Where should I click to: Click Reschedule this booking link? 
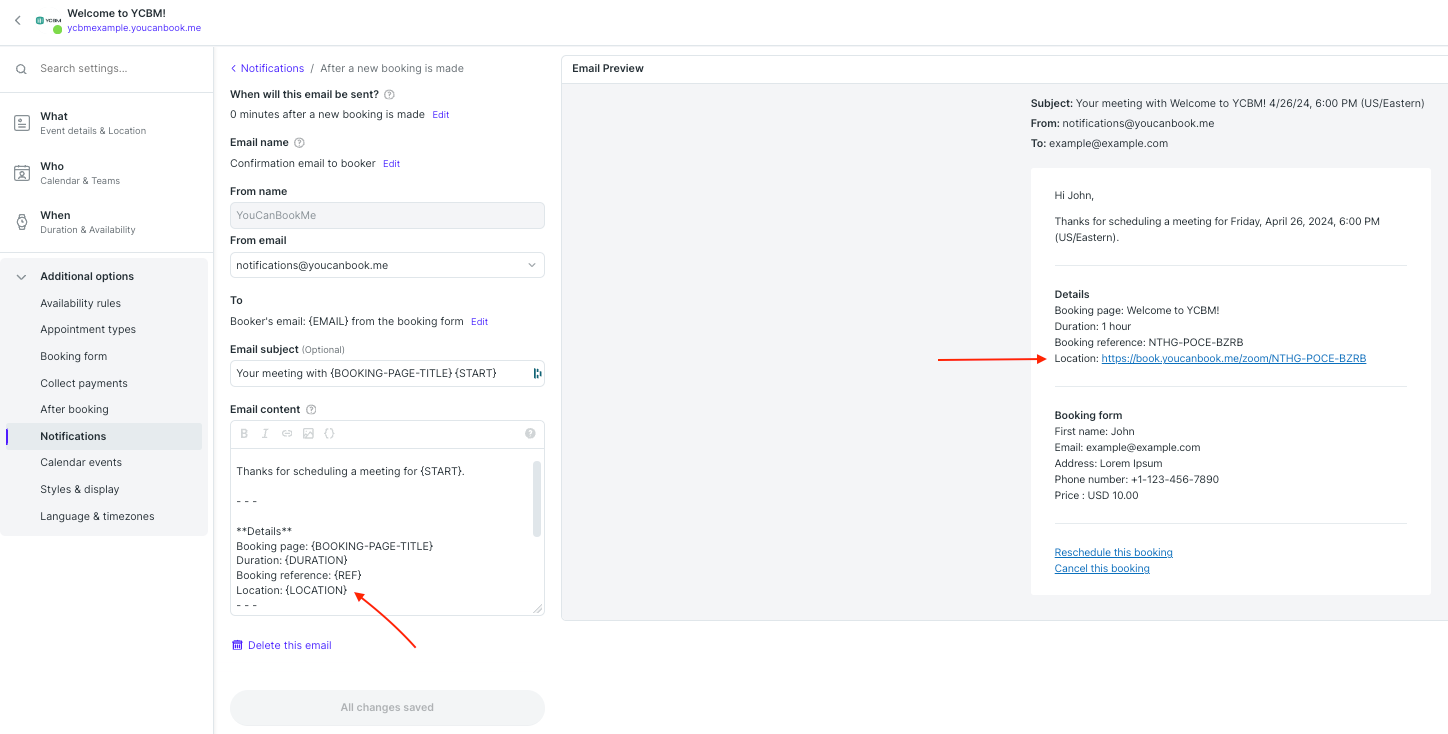coord(1113,552)
